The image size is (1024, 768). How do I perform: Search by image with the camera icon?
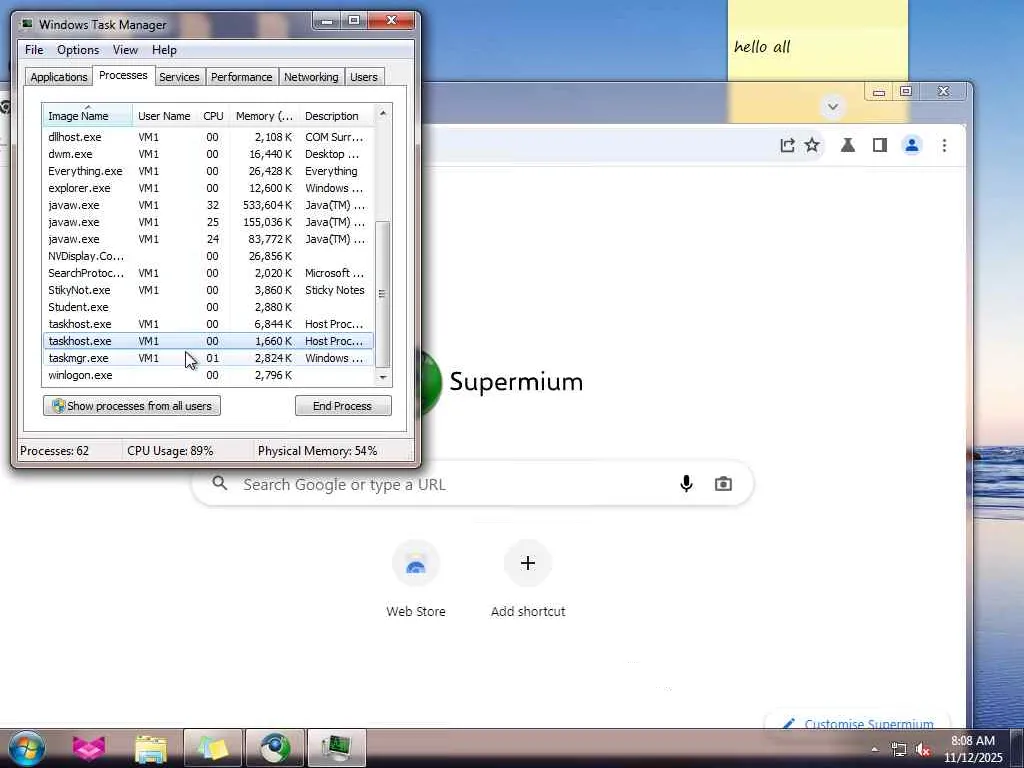click(x=723, y=484)
